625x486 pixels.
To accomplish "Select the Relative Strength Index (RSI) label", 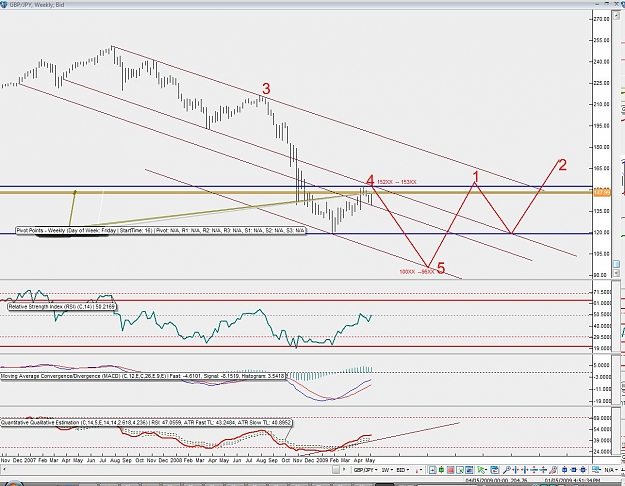I will [62, 307].
